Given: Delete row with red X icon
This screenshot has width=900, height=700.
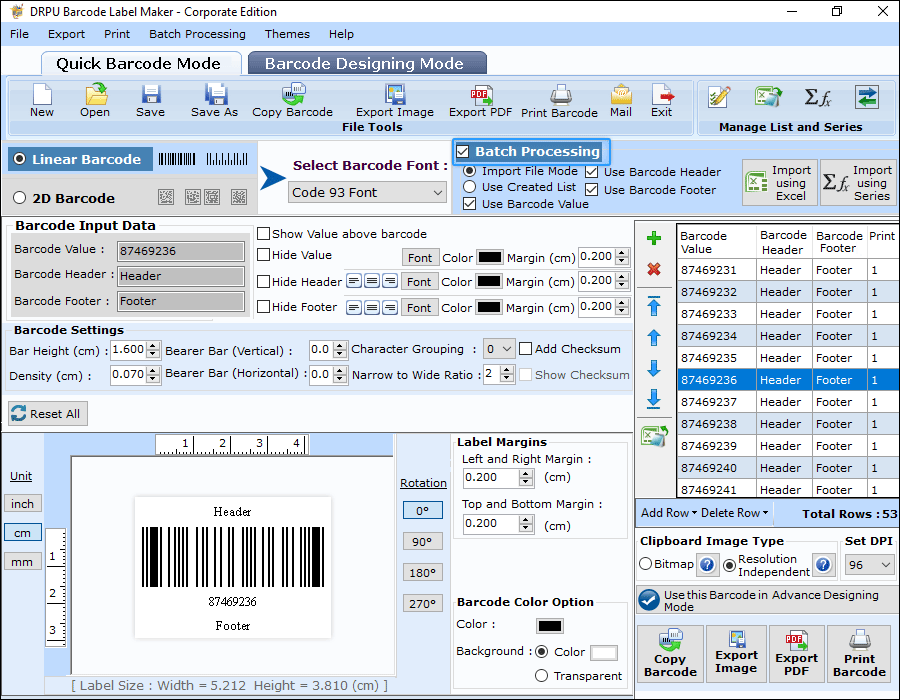Looking at the screenshot, I should (x=654, y=269).
